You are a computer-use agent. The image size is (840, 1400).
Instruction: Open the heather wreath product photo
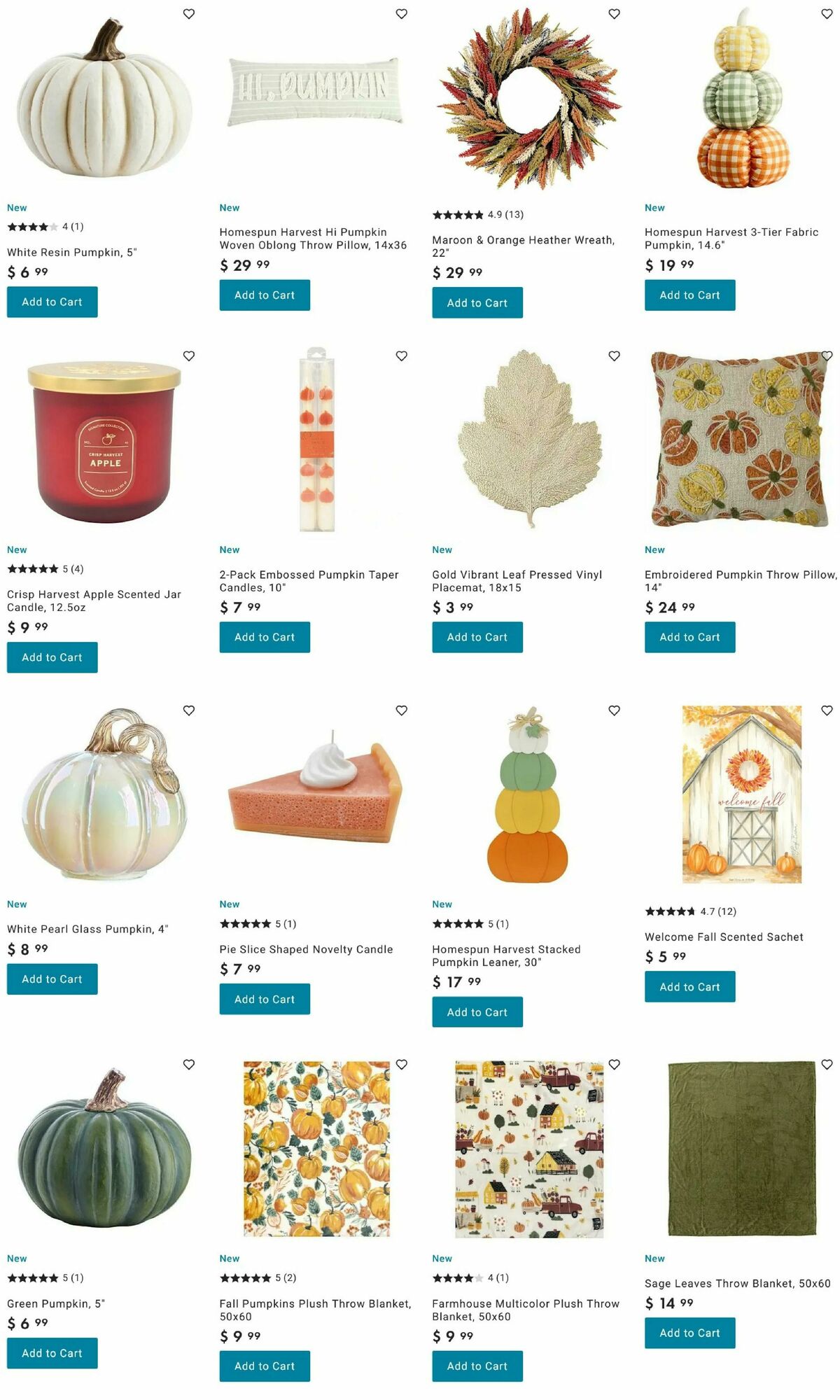[x=528, y=99]
